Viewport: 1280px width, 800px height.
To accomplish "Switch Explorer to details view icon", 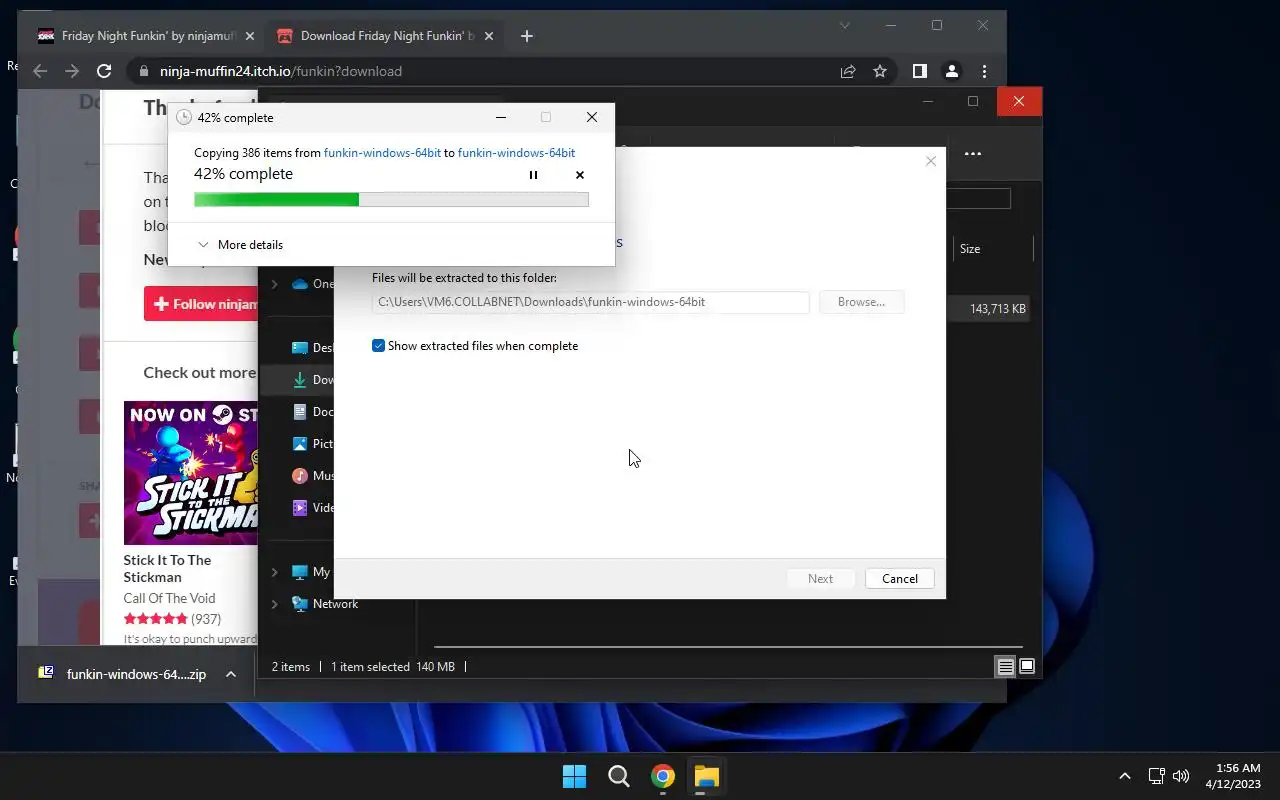I will click(1006, 667).
